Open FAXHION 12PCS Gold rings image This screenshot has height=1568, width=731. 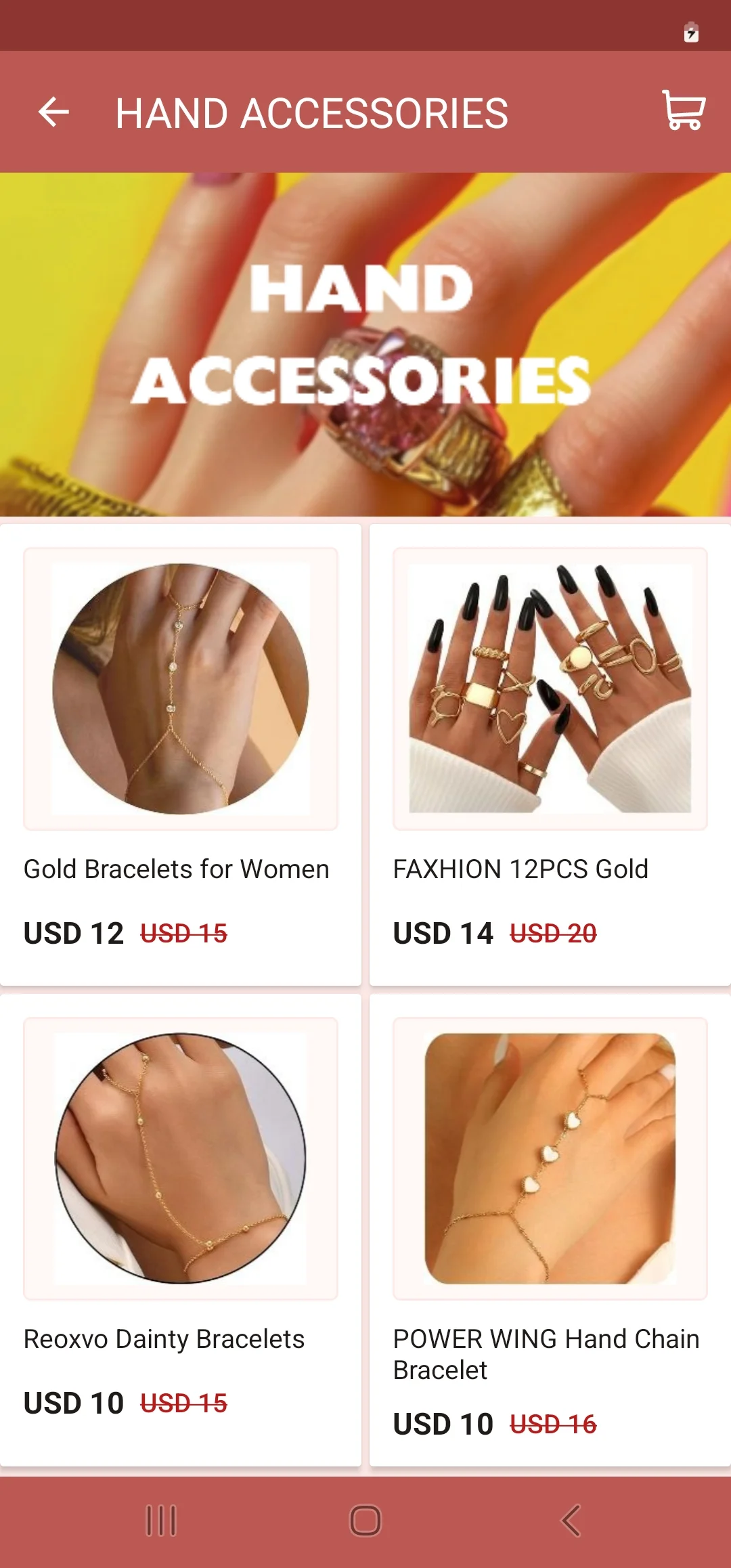[550, 689]
